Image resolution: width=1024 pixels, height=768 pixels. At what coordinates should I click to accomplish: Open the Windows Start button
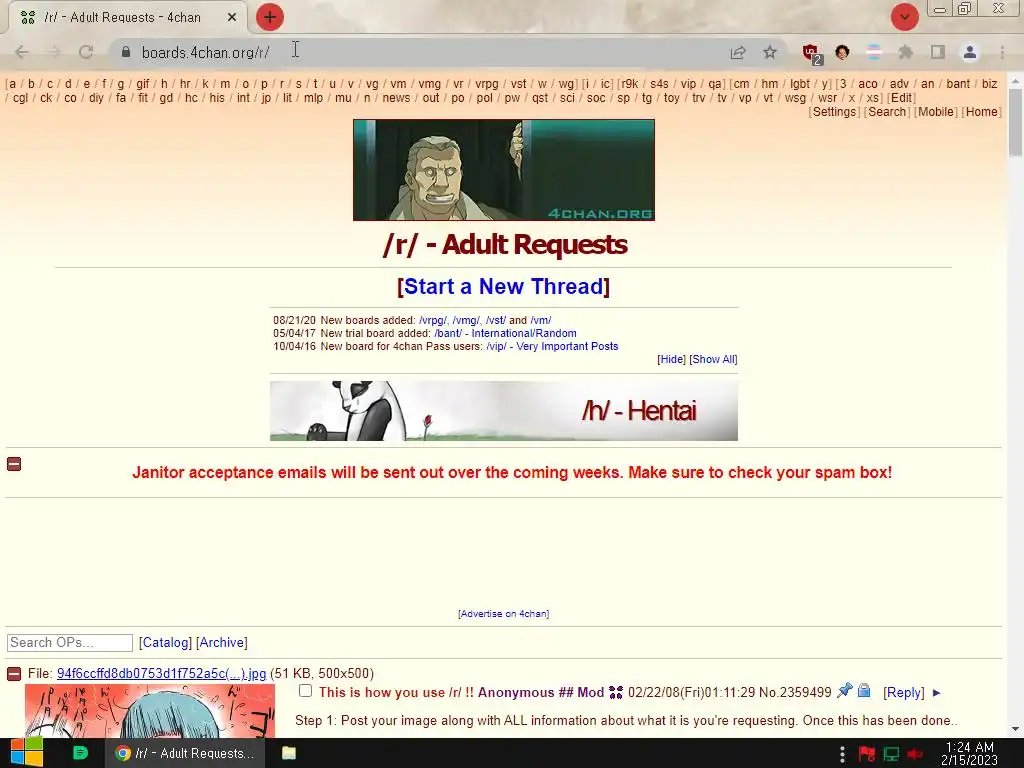[x=26, y=753]
